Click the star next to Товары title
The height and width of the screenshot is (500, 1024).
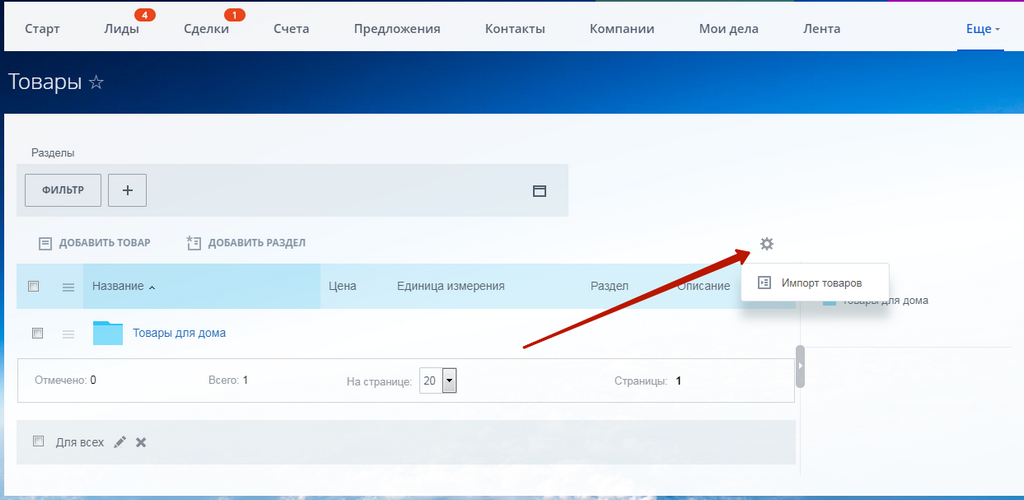[96, 83]
